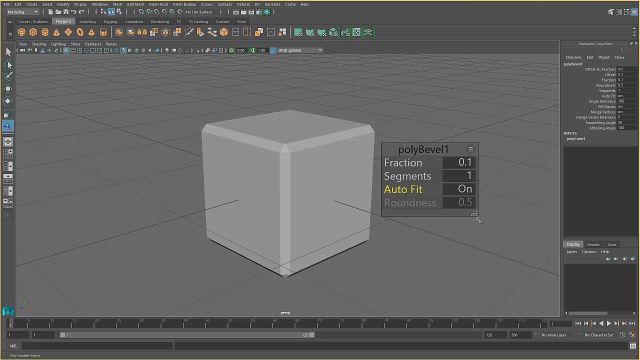The width and height of the screenshot is (640, 360).
Task: Activate the Rotate tool in toolbox
Action: 8,101
